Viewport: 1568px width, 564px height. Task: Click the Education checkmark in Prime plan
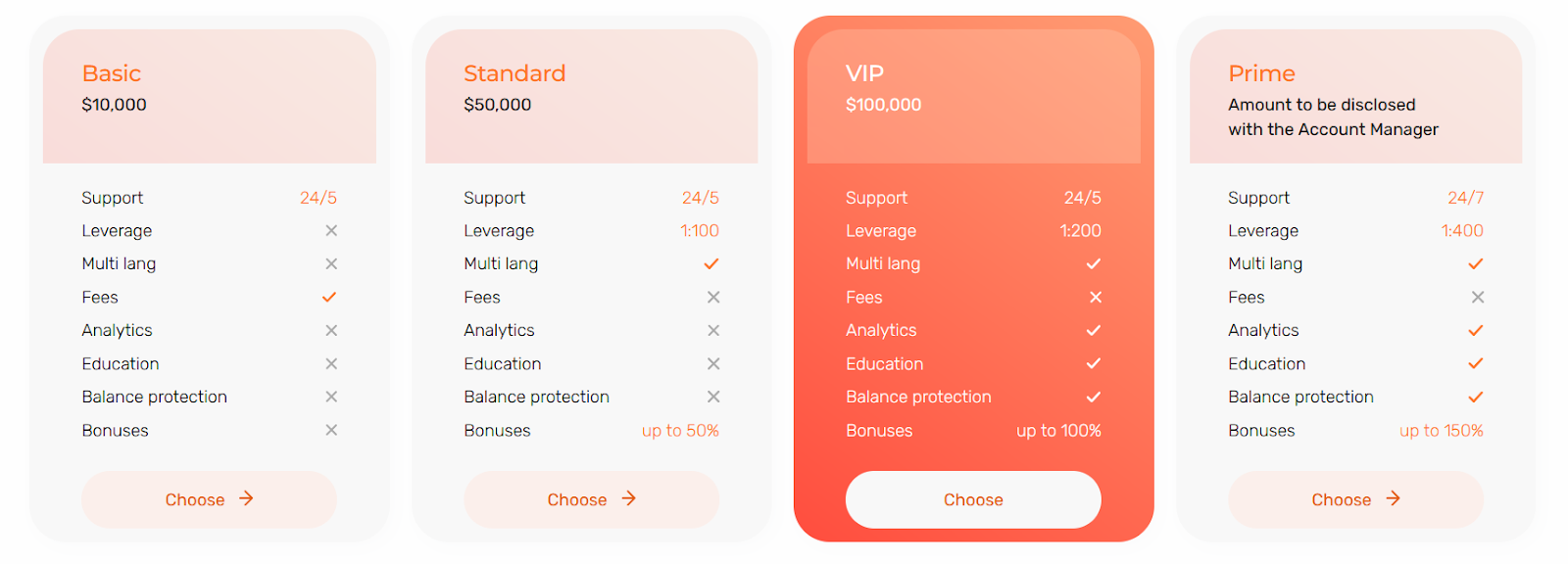click(1476, 363)
